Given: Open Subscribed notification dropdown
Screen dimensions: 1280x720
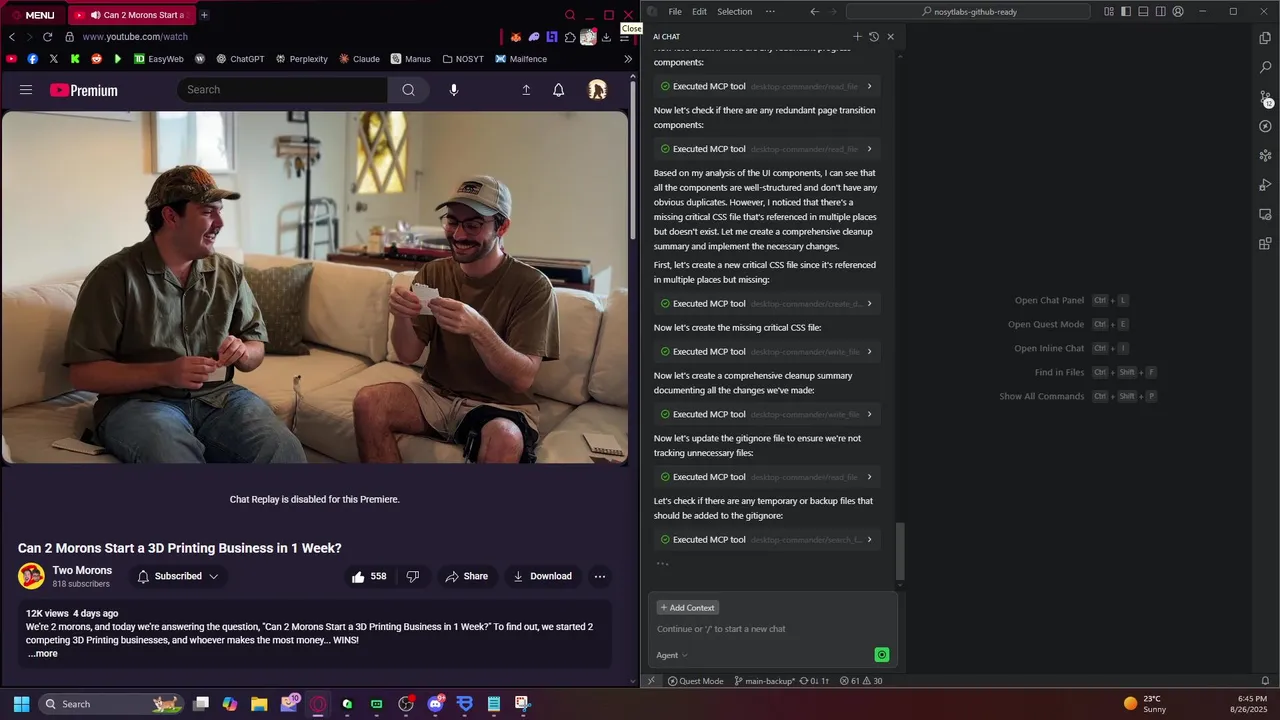Looking at the screenshot, I should coord(177,576).
